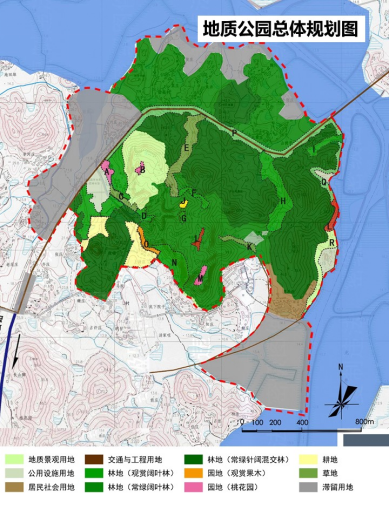Click the brown 交通与工程用地 legend swatch
This screenshot has height=510, width=389.
pos(94,459)
